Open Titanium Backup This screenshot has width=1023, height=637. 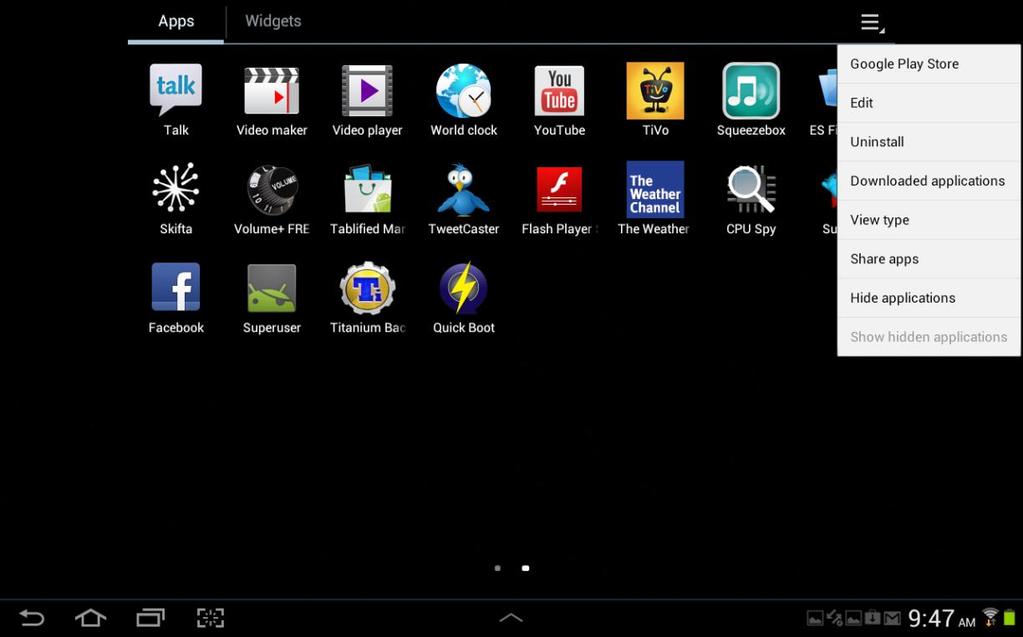(x=367, y=298)
